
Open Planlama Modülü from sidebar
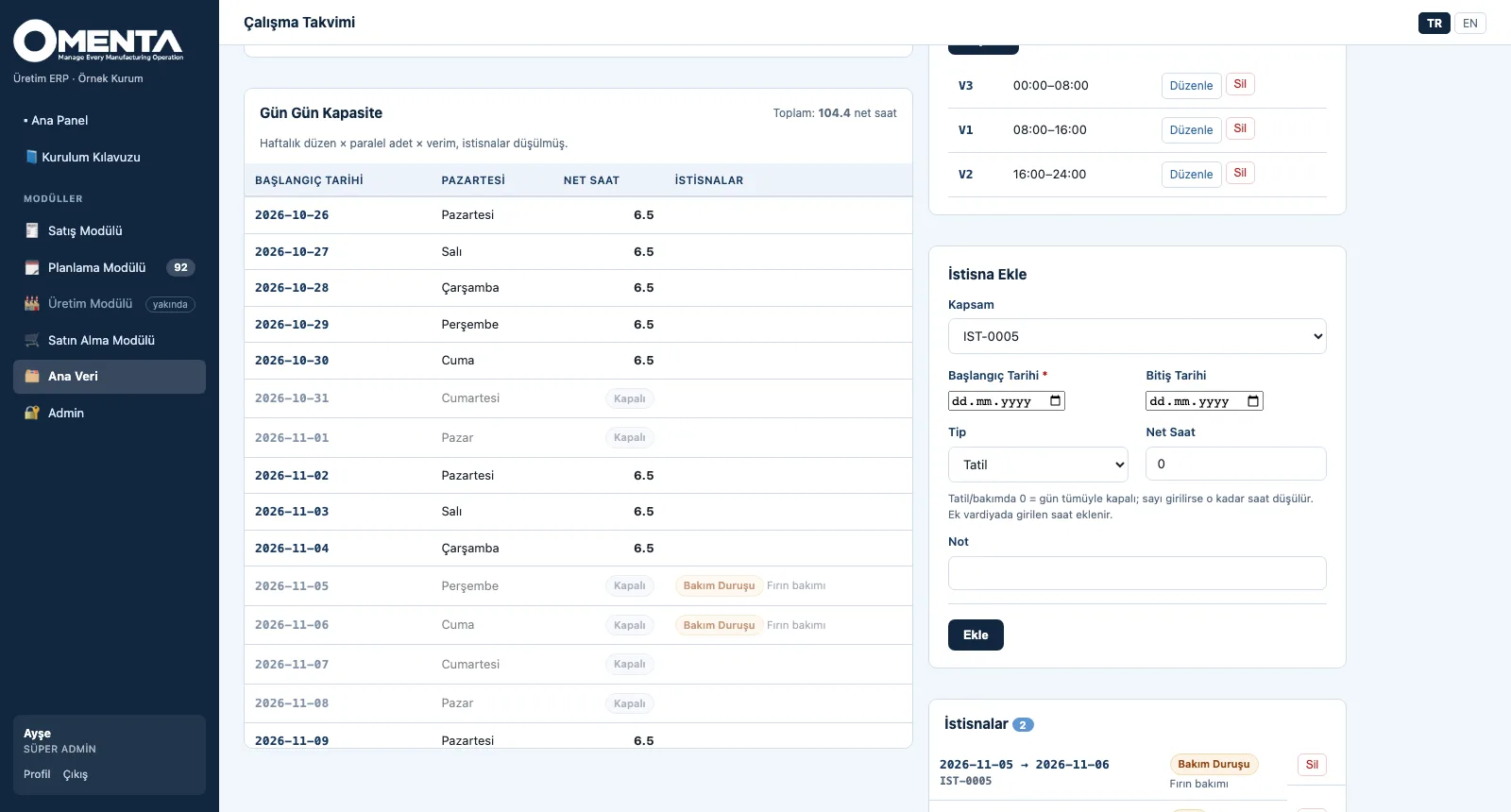tap(110, 267)
